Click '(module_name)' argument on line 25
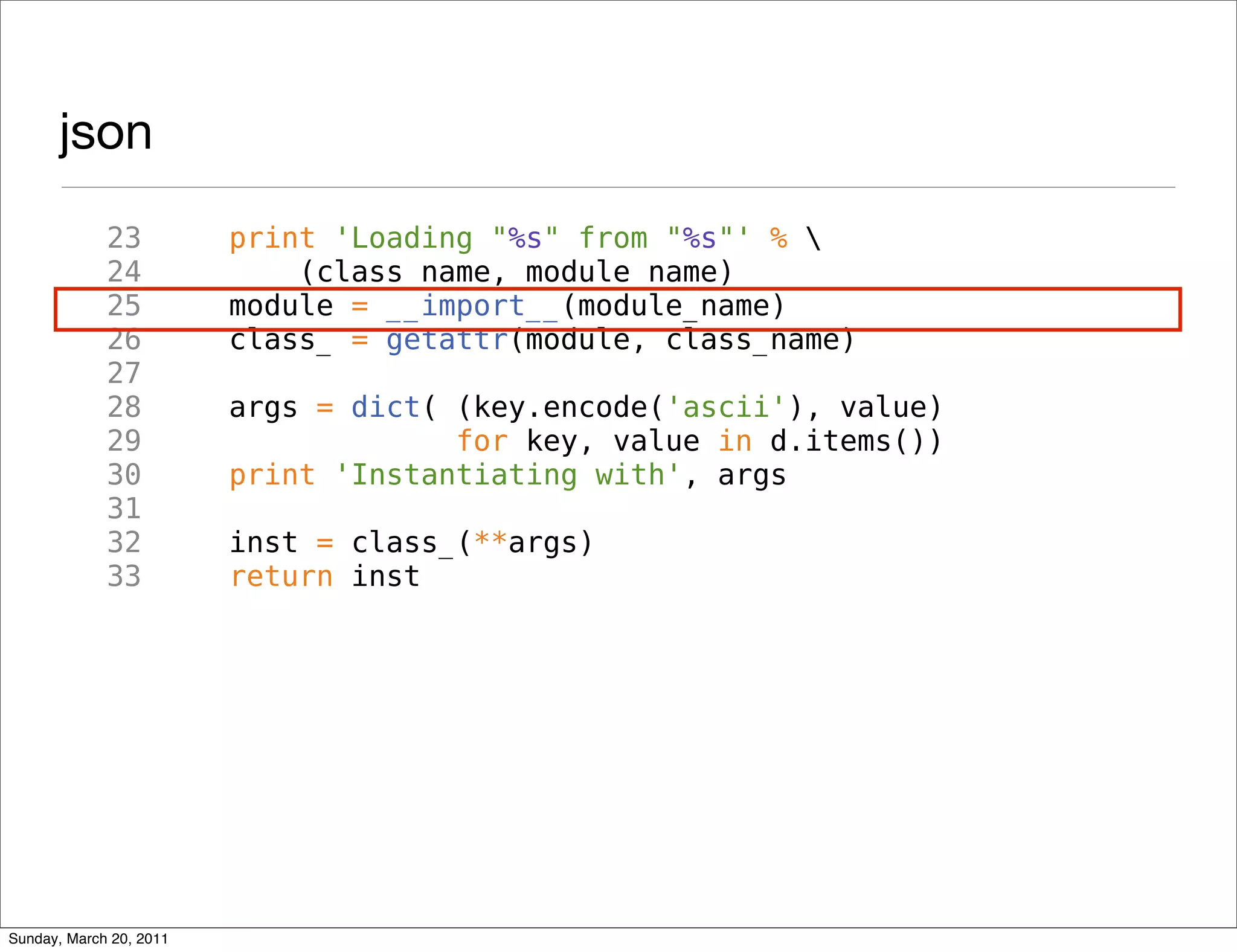 pyautogui.click(x=674, y=307)
